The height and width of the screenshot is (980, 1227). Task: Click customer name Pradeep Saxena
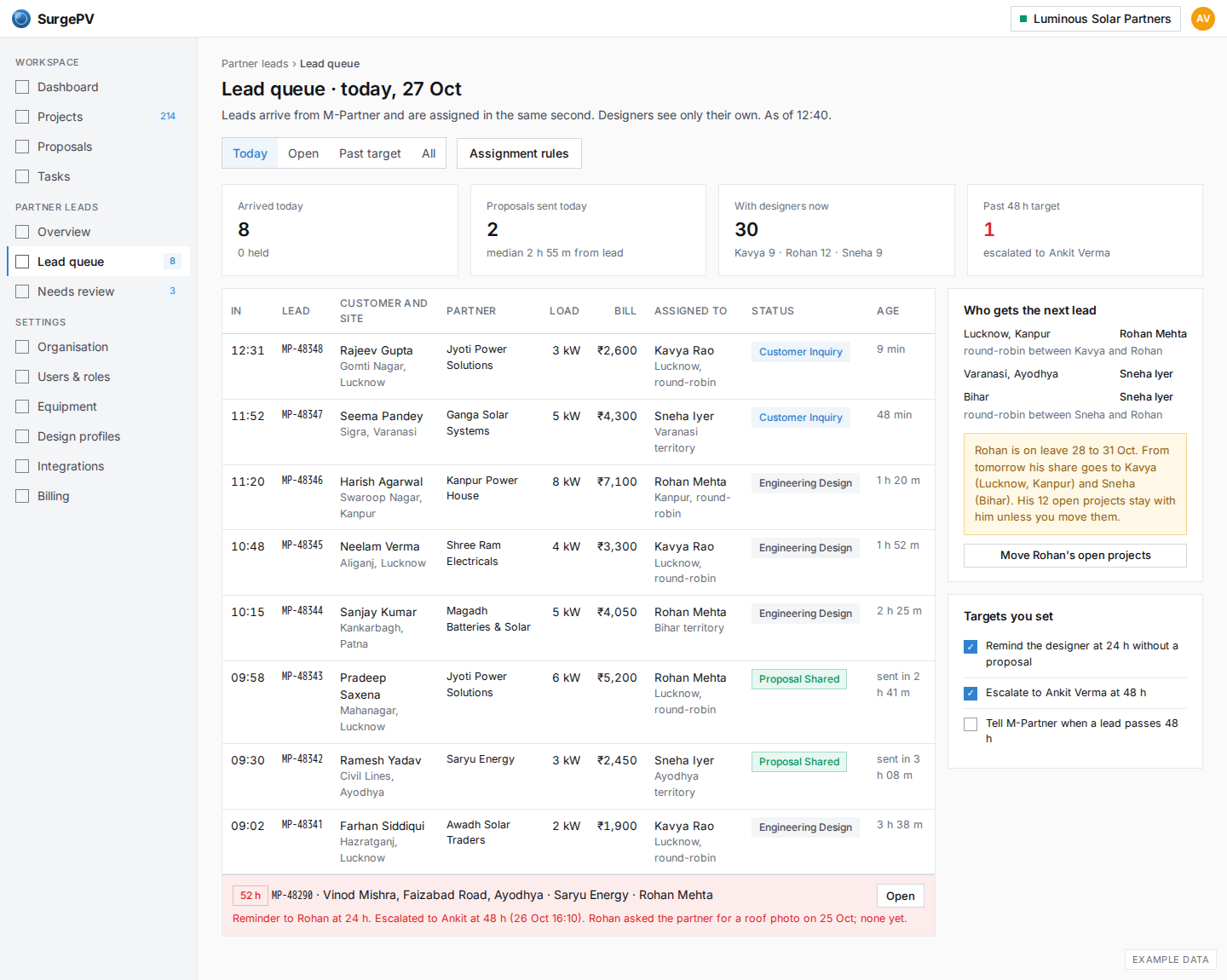(363, 686)
